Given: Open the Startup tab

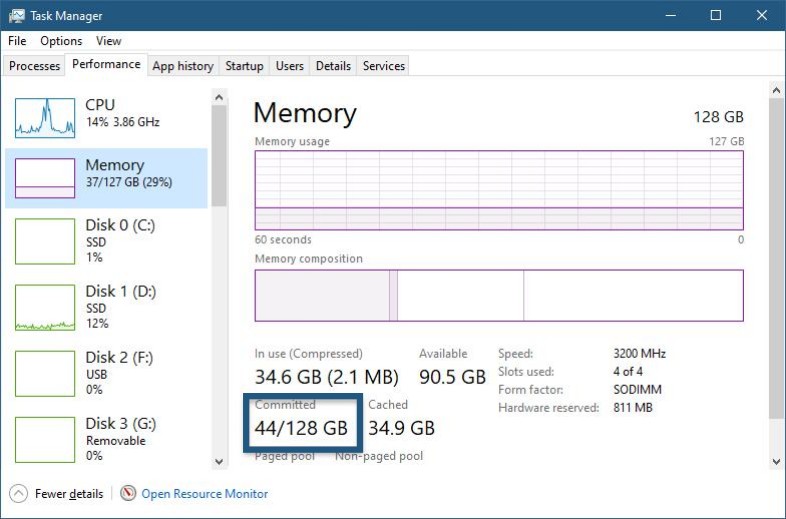Looking at the screenshot, I should pos(244,66).
